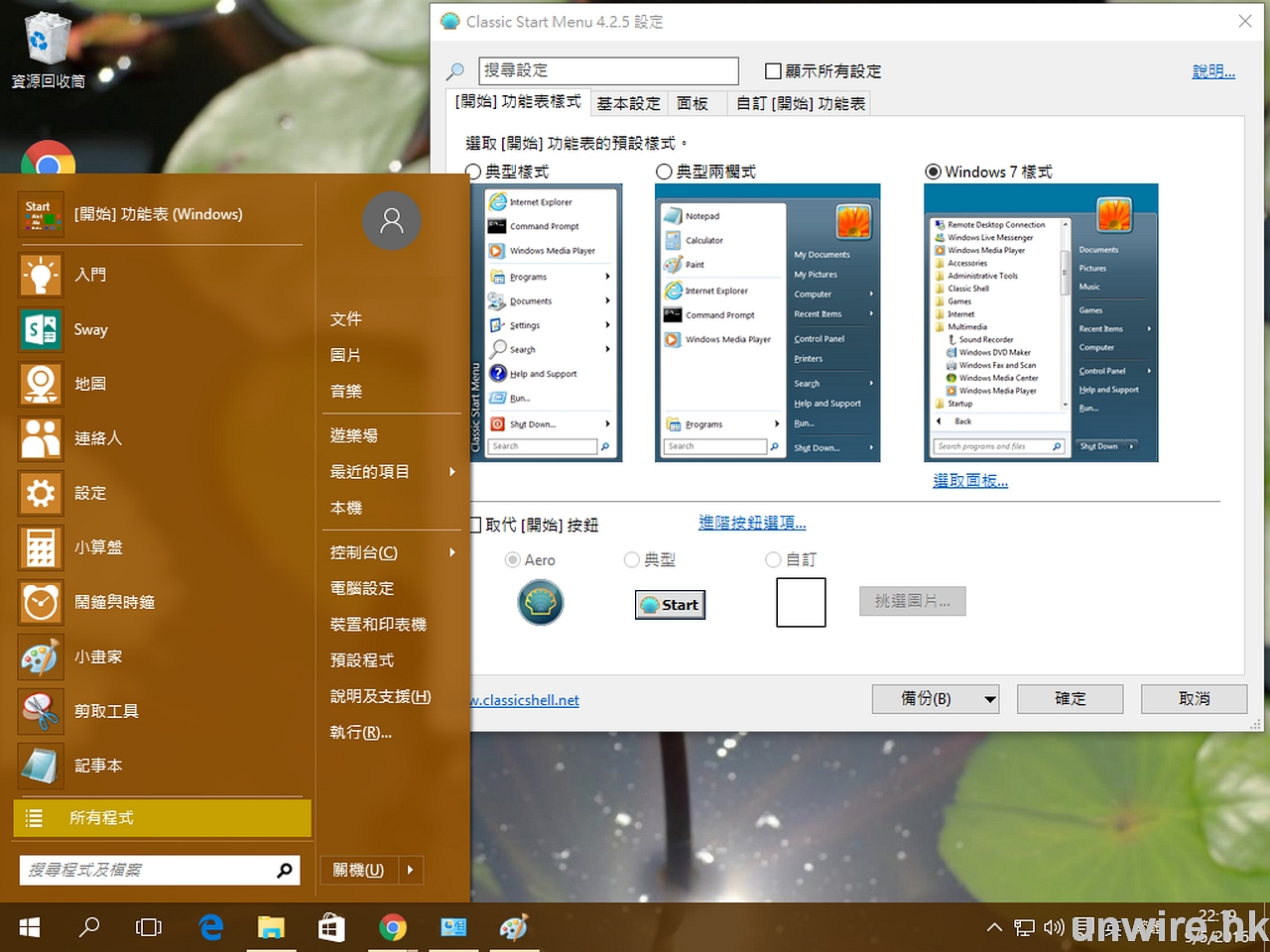
Task: Open 剪取工具 snipping tool
Action: pyautogui.click(x=105, y=711)
